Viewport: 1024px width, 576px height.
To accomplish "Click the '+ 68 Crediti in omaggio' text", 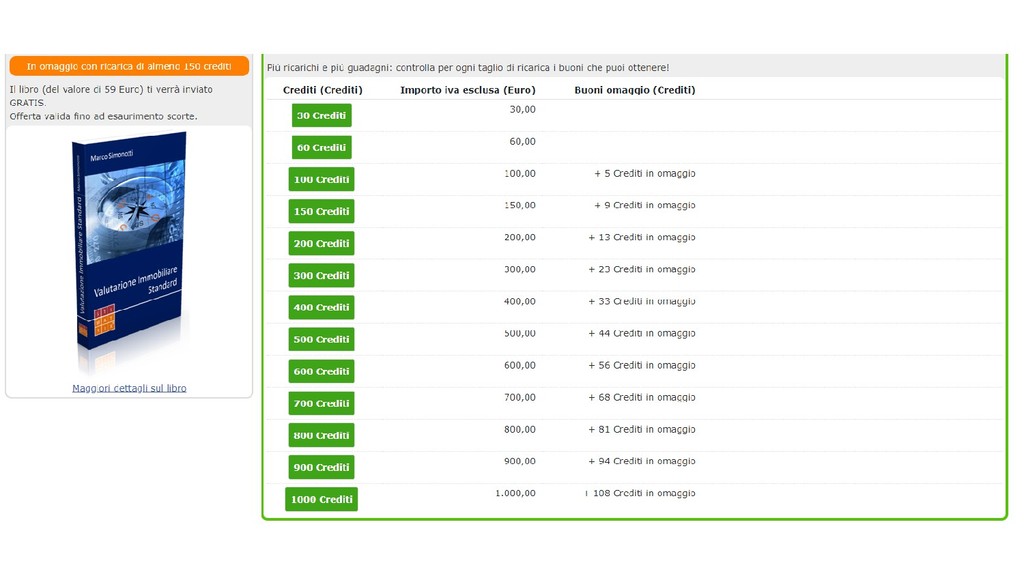I will coord(642,397).
